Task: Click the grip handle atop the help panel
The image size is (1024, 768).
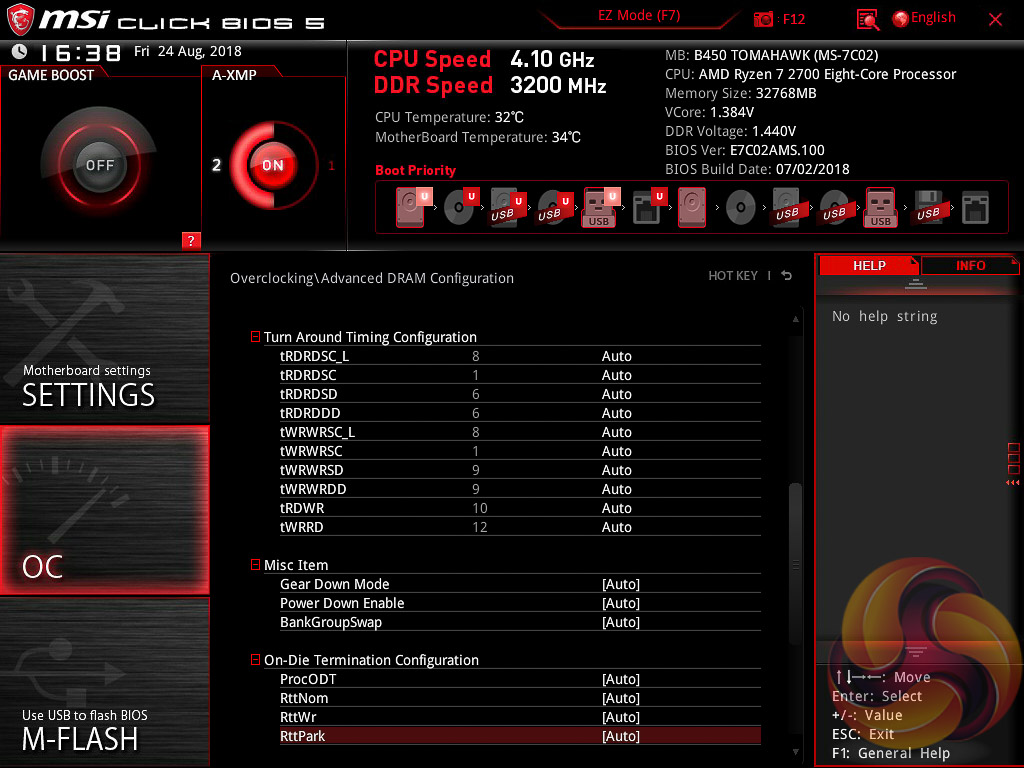Action: click(916, 283)
